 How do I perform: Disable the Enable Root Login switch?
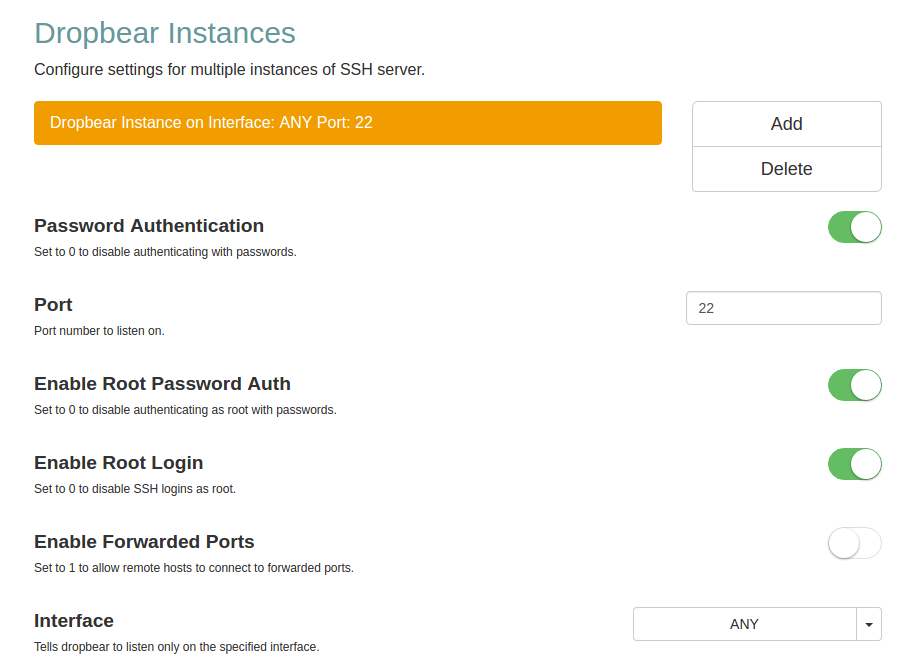(854, 464)
